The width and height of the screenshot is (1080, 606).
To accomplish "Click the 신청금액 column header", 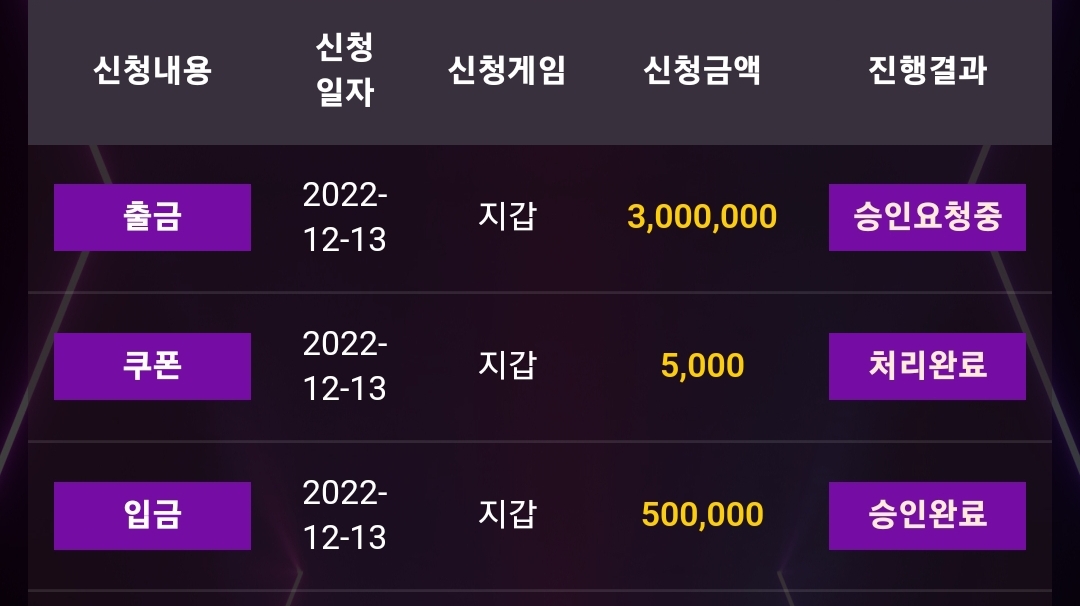I will (702, 70).
